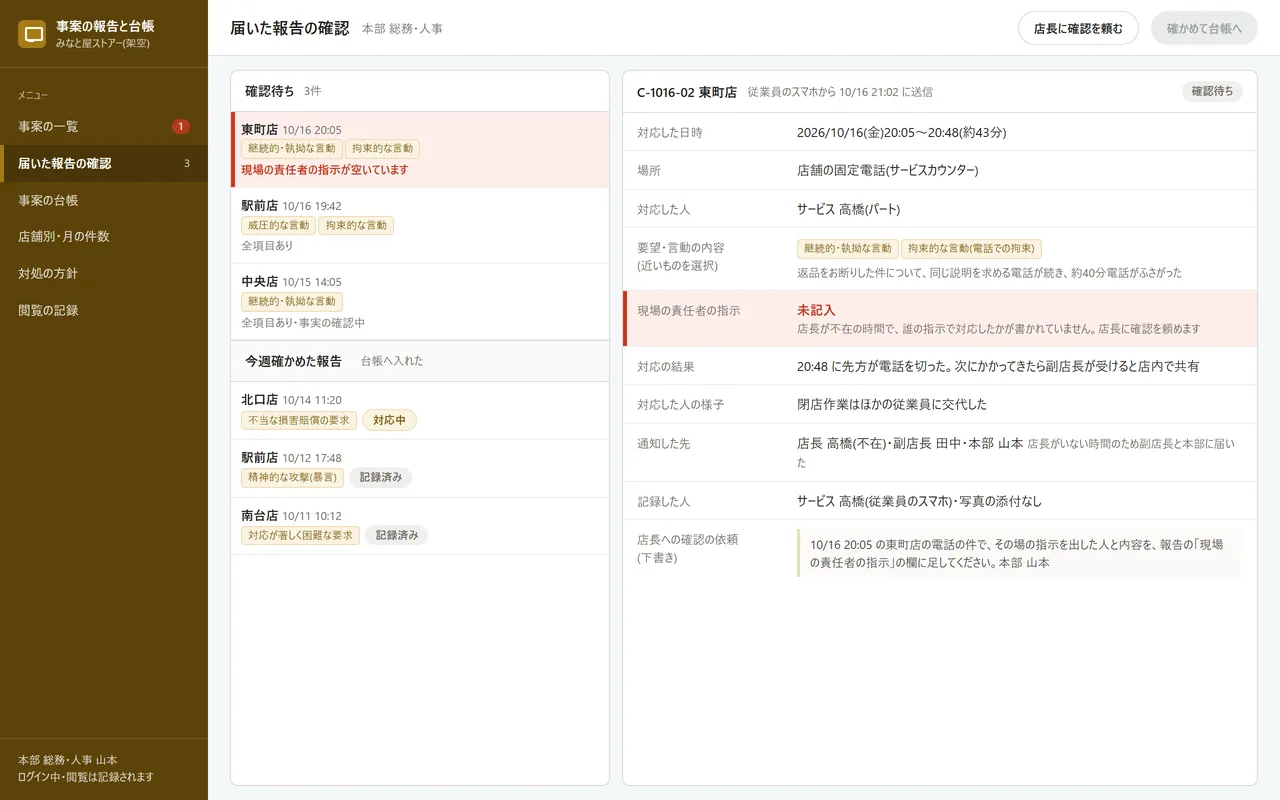Click the app logo icon beside 事案の報告と台帳
Screen dimensions: 1280x800
34,34
